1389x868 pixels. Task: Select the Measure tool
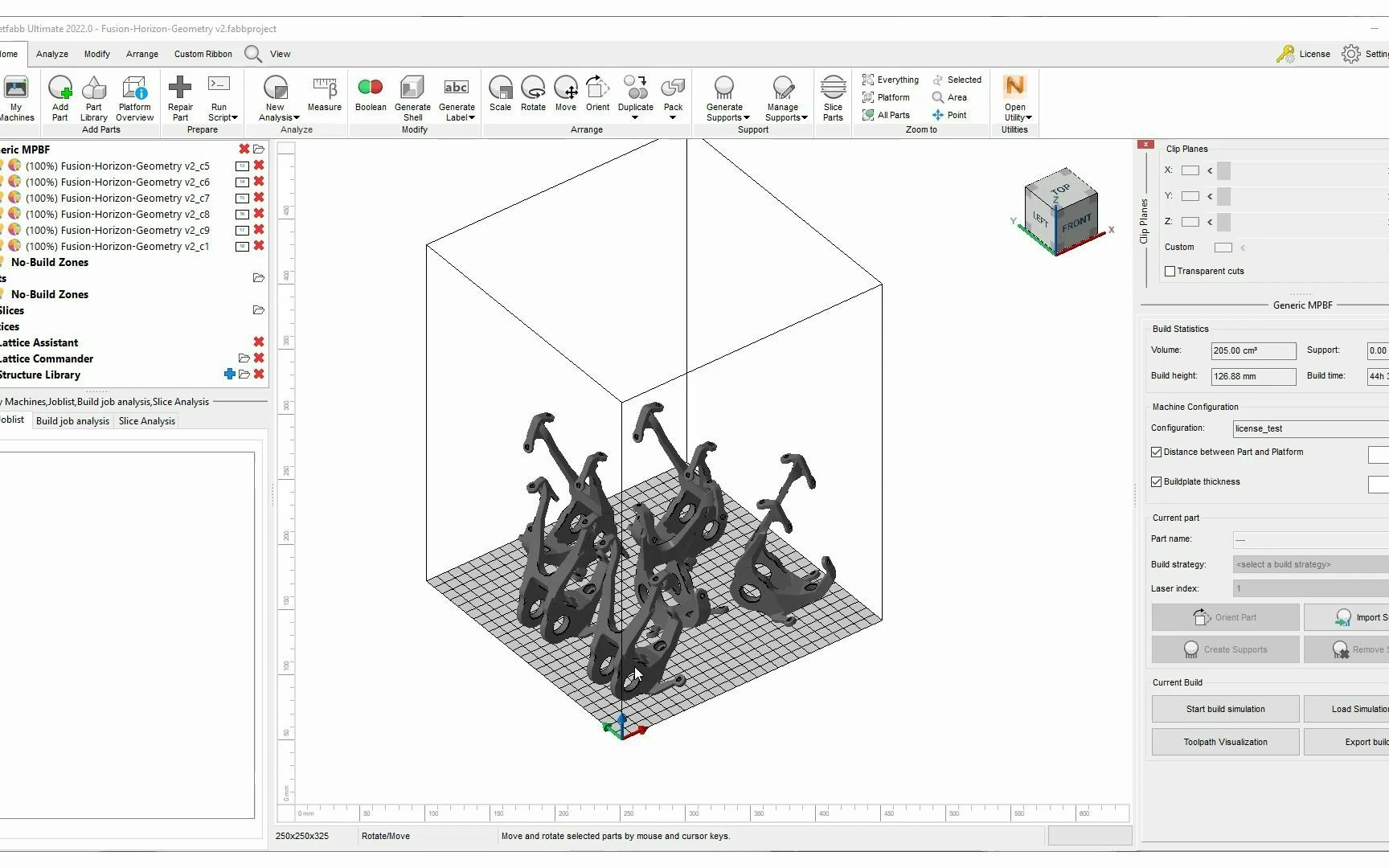324,95
